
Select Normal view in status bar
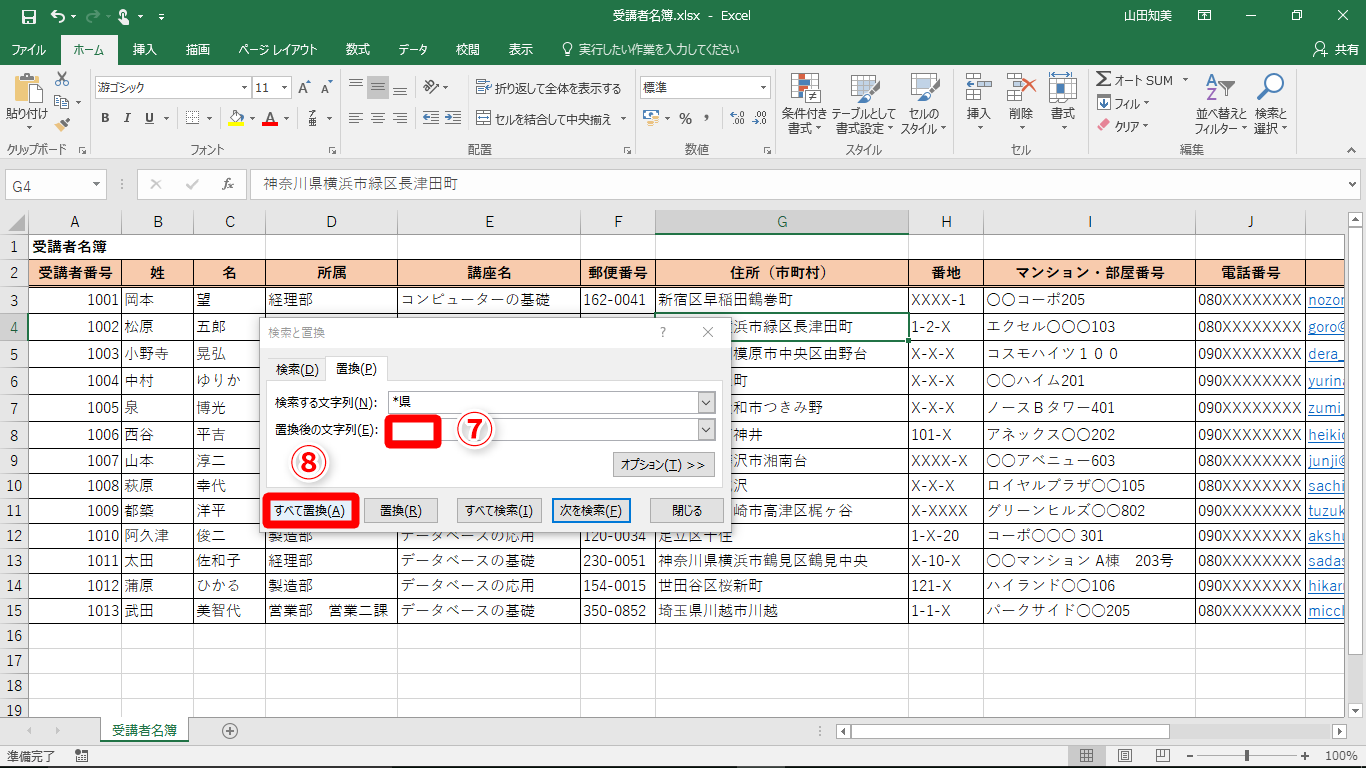tap(1087, 756)
